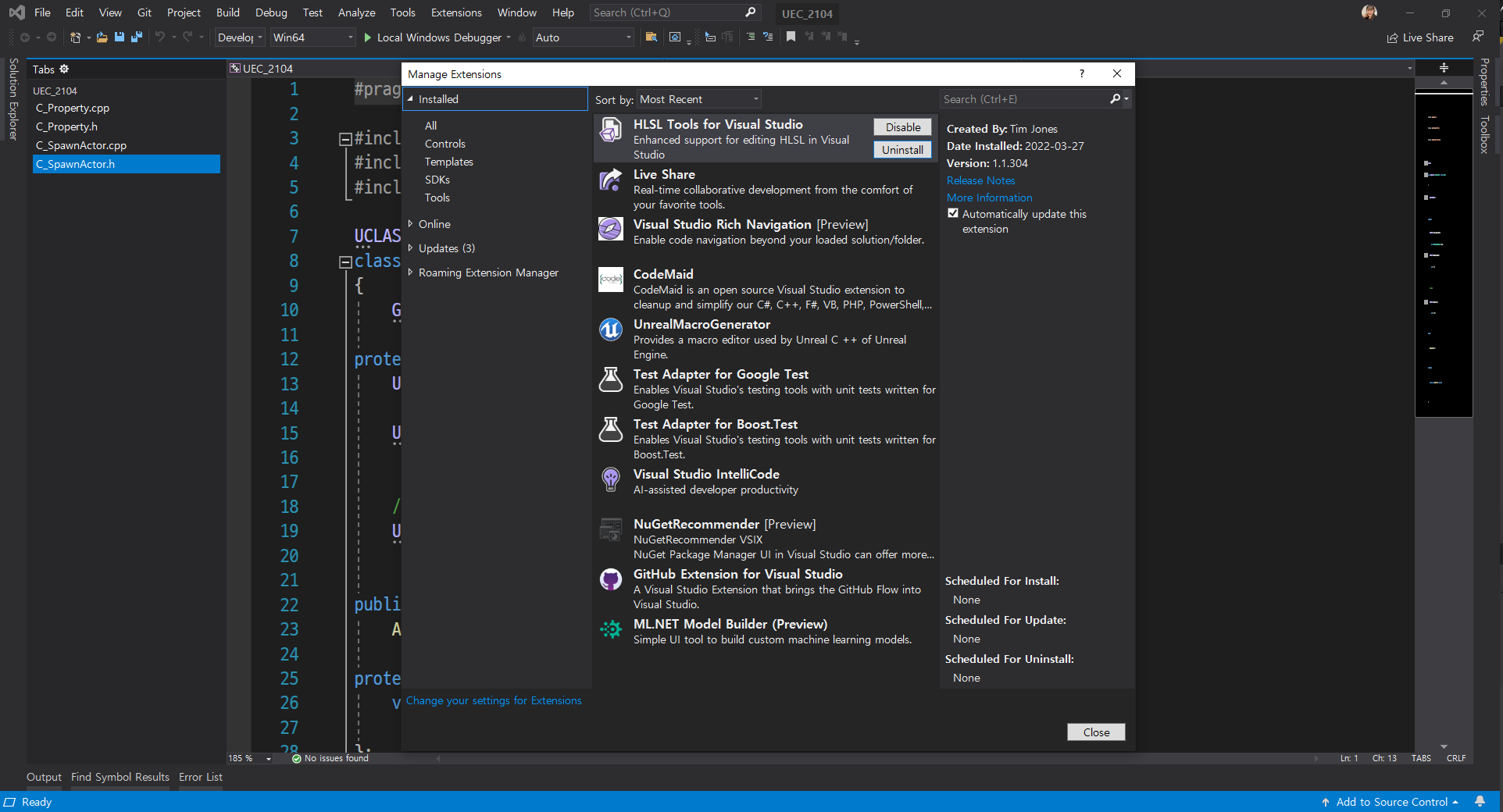The width and height of the screenshot is (1503, 812).
Task: Click the NuGetRecommender extension icon
Action: click(x=611, y=529)
